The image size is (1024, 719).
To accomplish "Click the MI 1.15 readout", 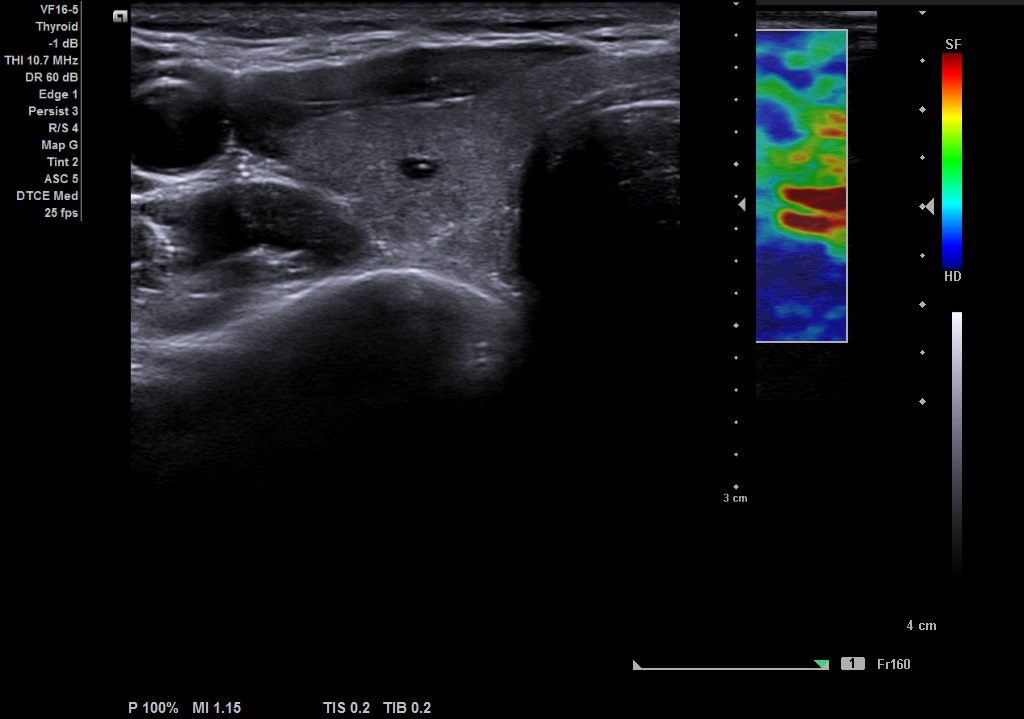I will coord(217,708).
